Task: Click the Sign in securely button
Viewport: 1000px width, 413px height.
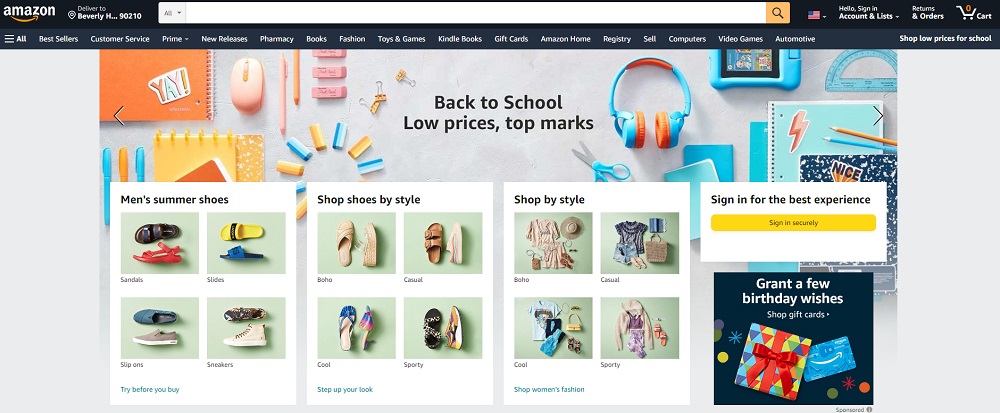Action: (793, 222)
